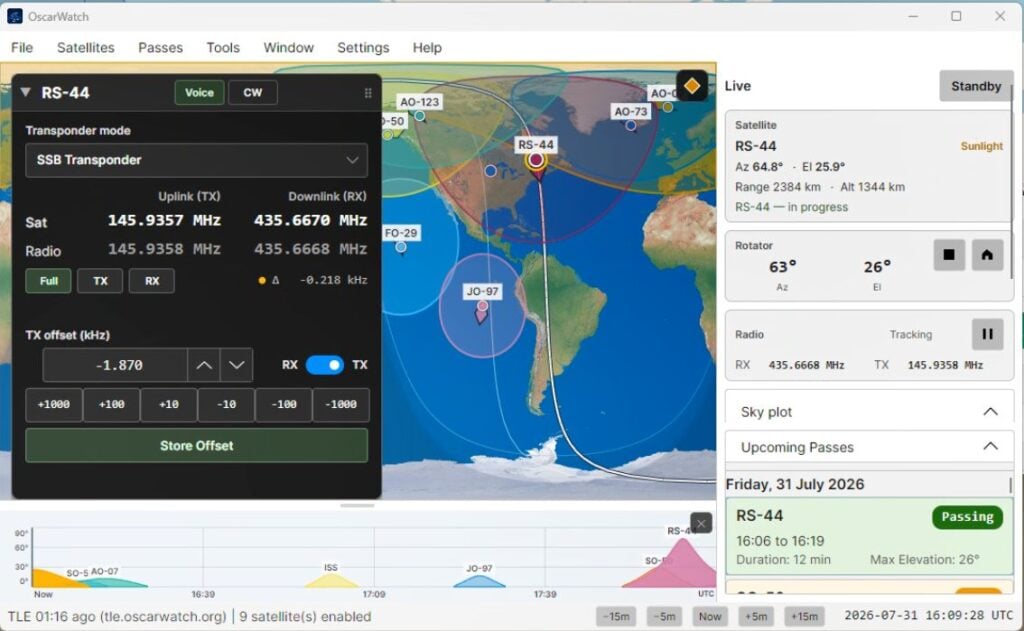Viewport: 1024px width, 631px height.
Task: Click the +10 offset button
Action: coord(168,405)
